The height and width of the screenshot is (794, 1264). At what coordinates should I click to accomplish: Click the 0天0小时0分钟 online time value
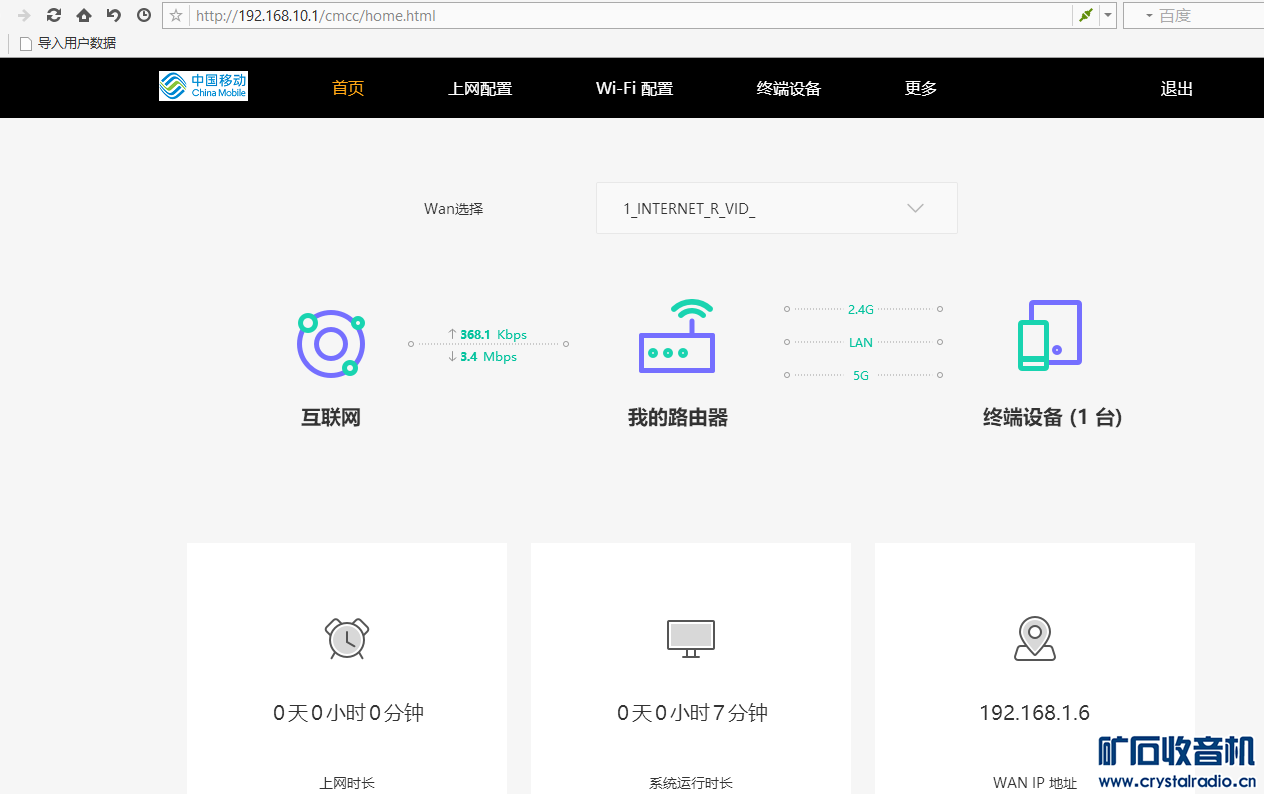pyautogui.click(x=348, y=713)
